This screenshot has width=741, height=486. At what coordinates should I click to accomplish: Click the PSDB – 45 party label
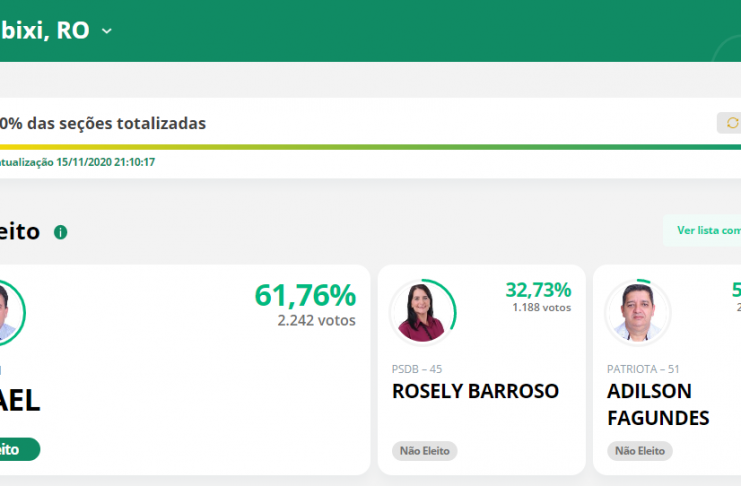pos(417,369)
